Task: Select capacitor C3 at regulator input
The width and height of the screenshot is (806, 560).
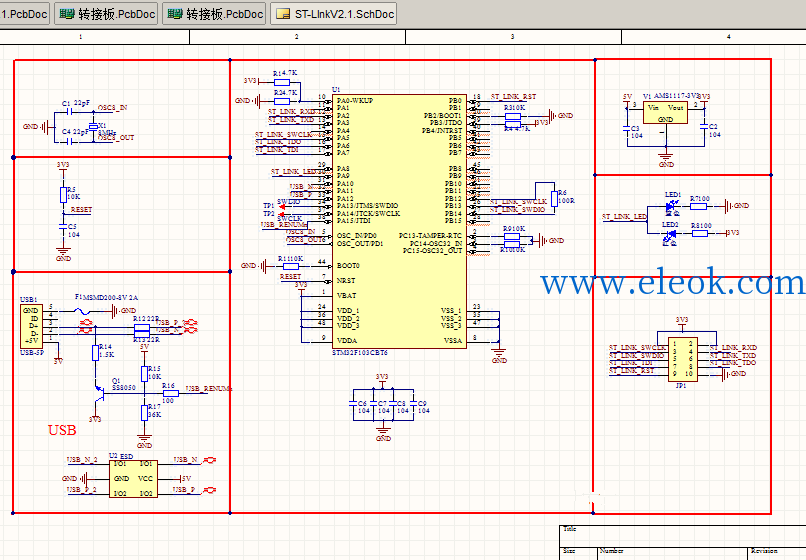Action: click(x=627, y=129)
